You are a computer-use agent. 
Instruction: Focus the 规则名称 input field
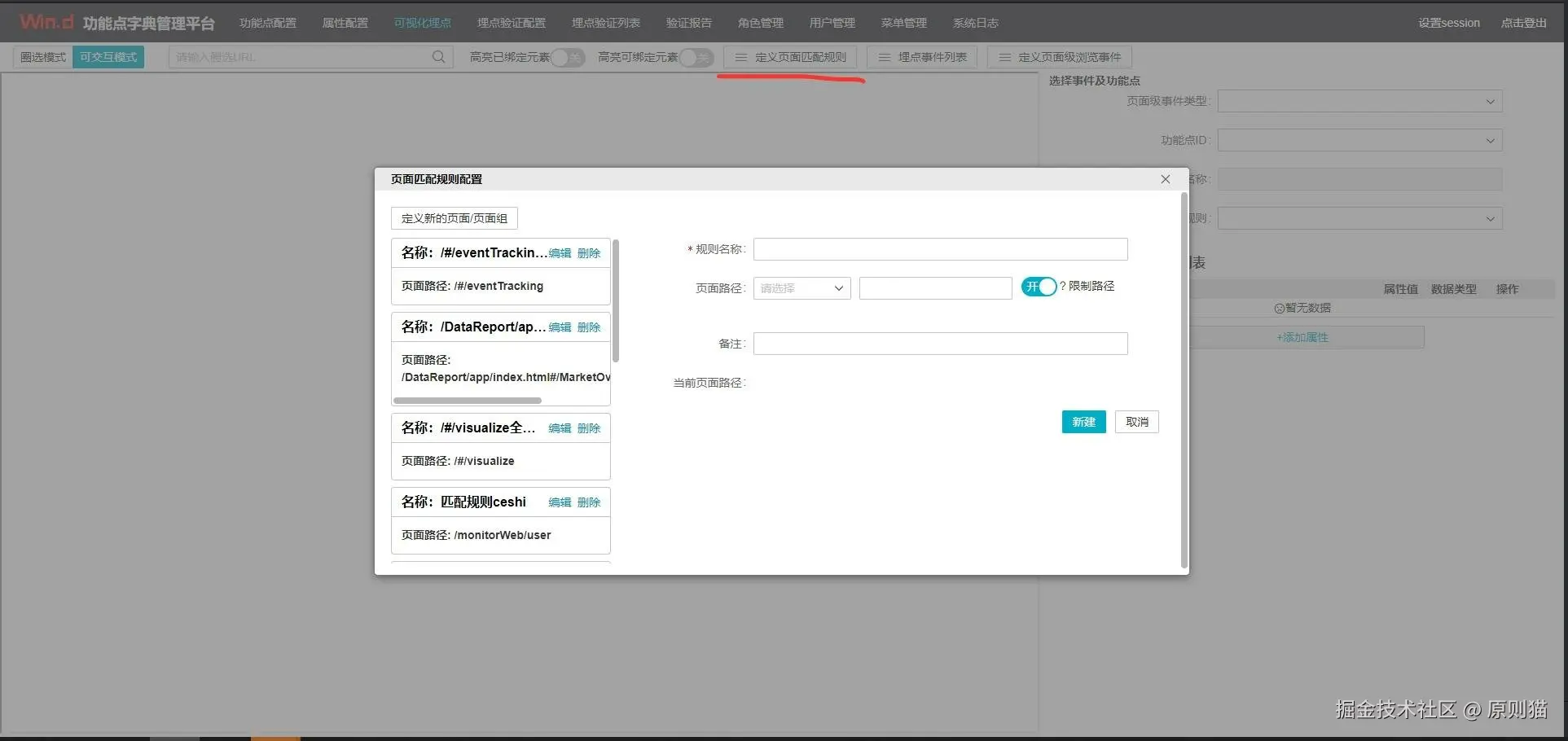tap(941, 249)
